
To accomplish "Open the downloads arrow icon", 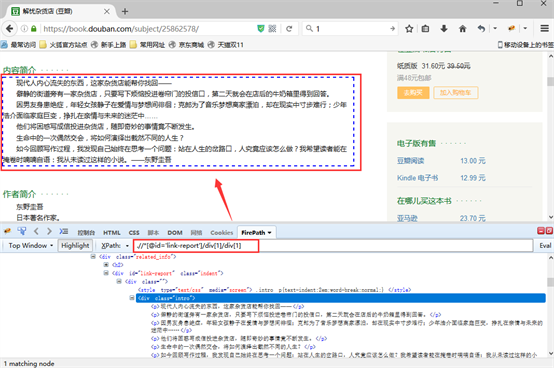I will click(444, 29).
